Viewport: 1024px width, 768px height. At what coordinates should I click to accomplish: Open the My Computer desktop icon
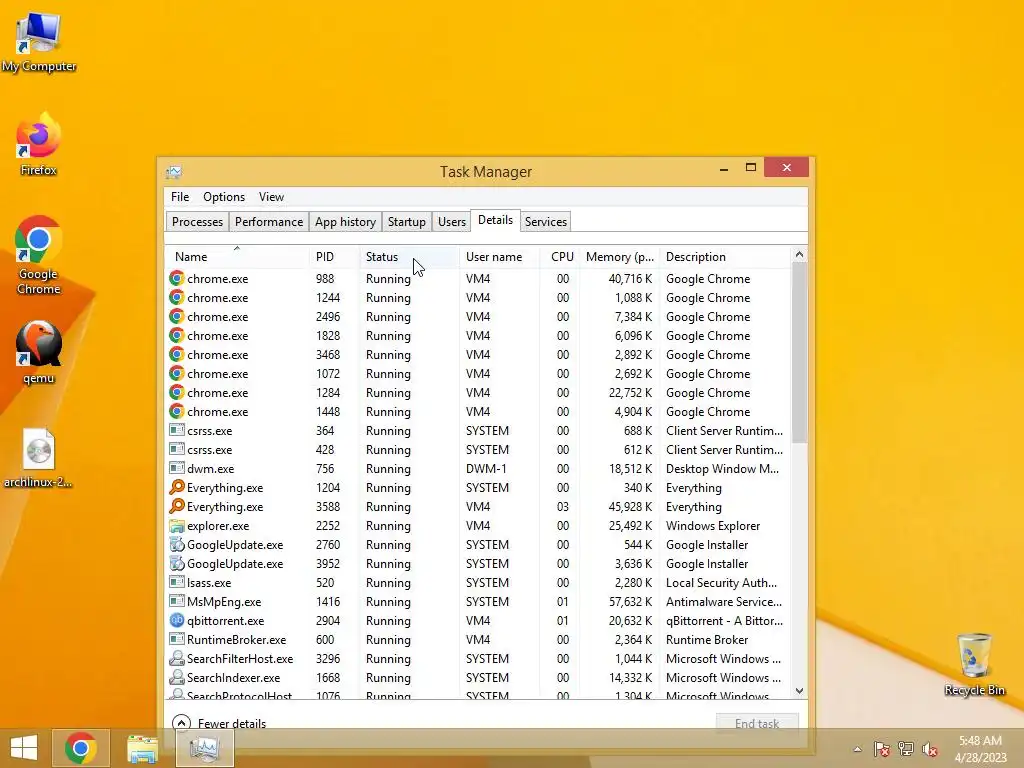click(39, 42)
